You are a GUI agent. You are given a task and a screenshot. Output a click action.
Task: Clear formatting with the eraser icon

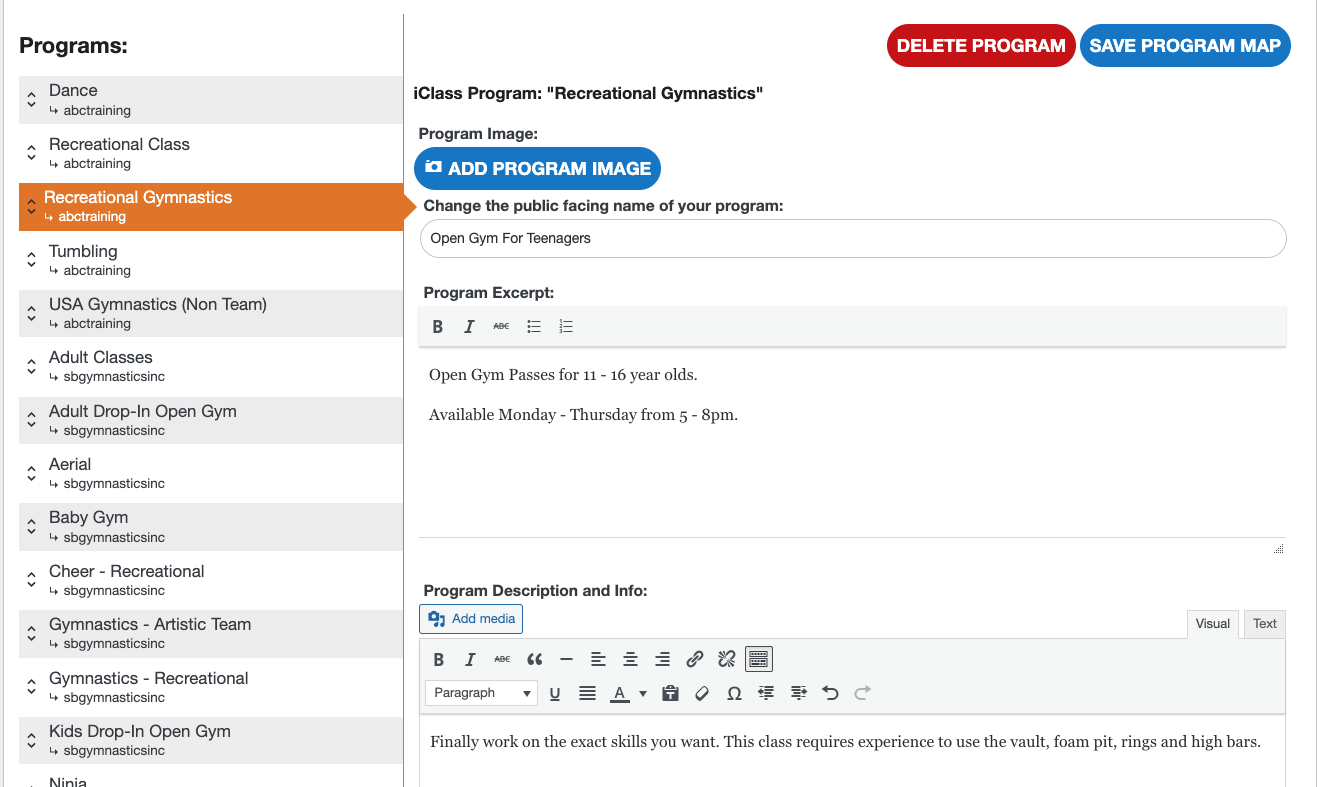tap(702, 693)
